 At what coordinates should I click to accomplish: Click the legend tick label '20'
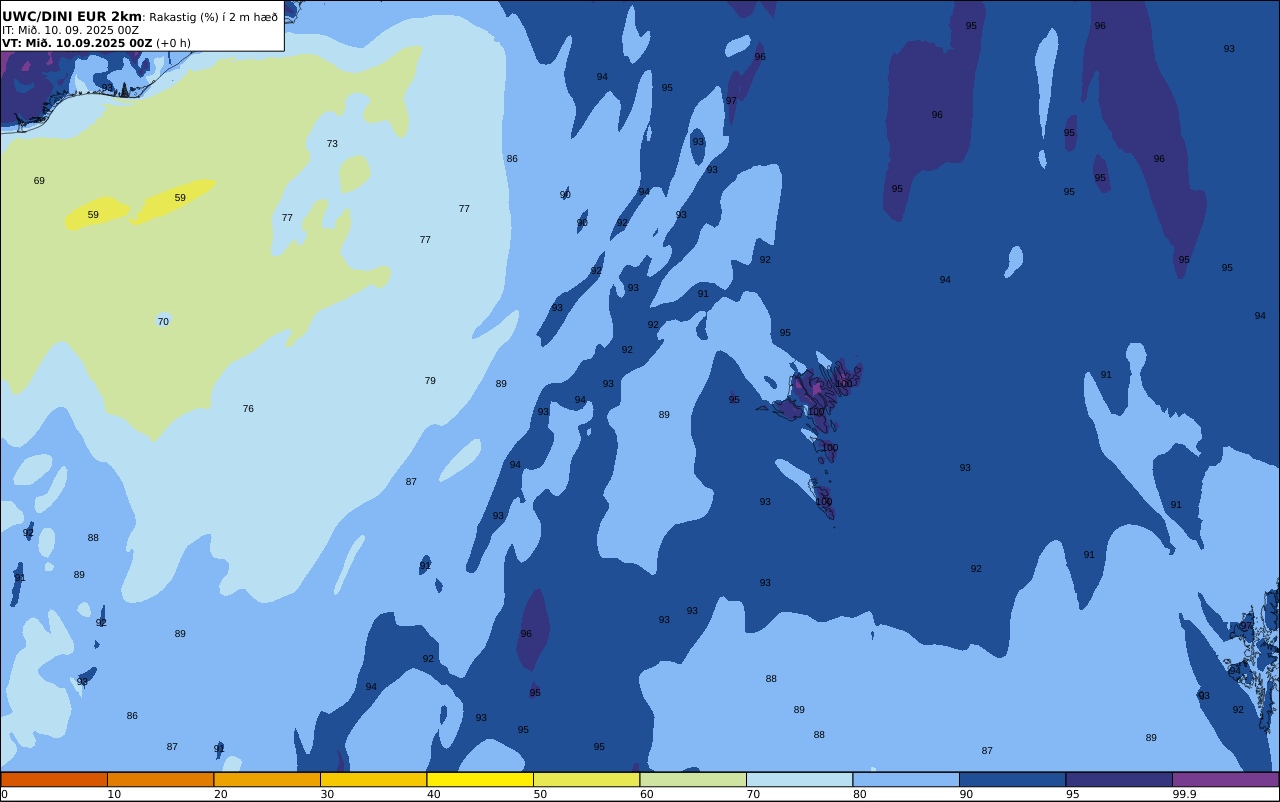pos(220,794)
